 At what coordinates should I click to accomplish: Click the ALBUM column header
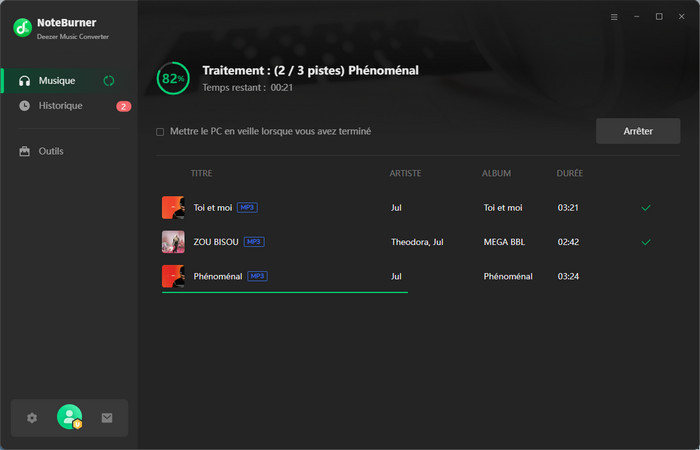click(x=496, y=173)
